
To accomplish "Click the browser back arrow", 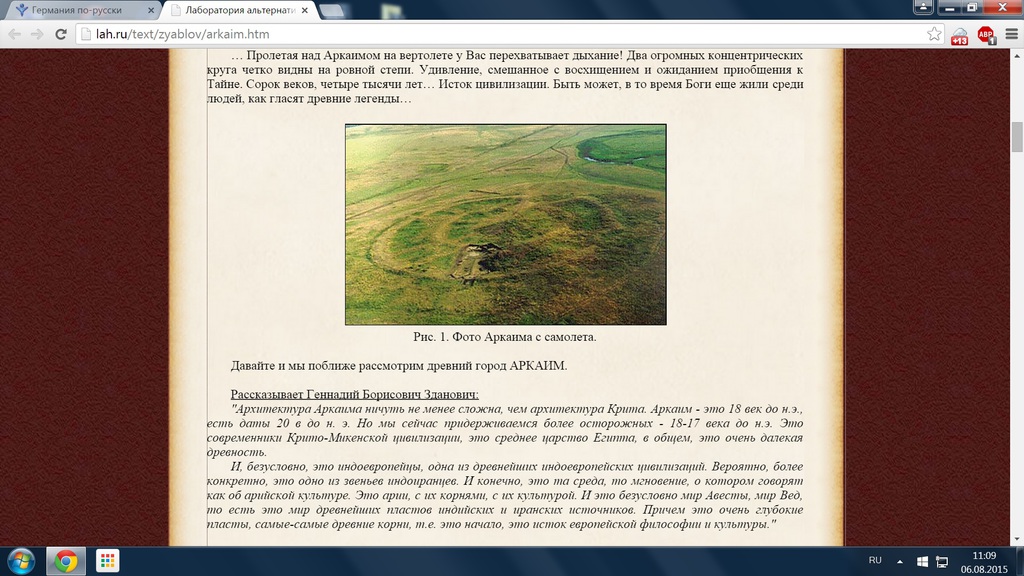I will 14,34.
